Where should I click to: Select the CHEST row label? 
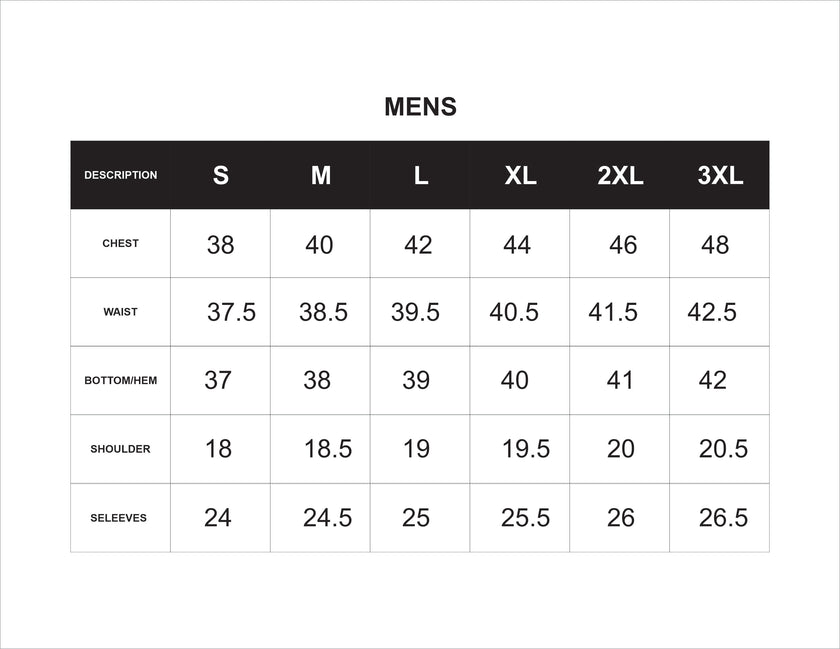pyautogui.click(x=120, y=243)
